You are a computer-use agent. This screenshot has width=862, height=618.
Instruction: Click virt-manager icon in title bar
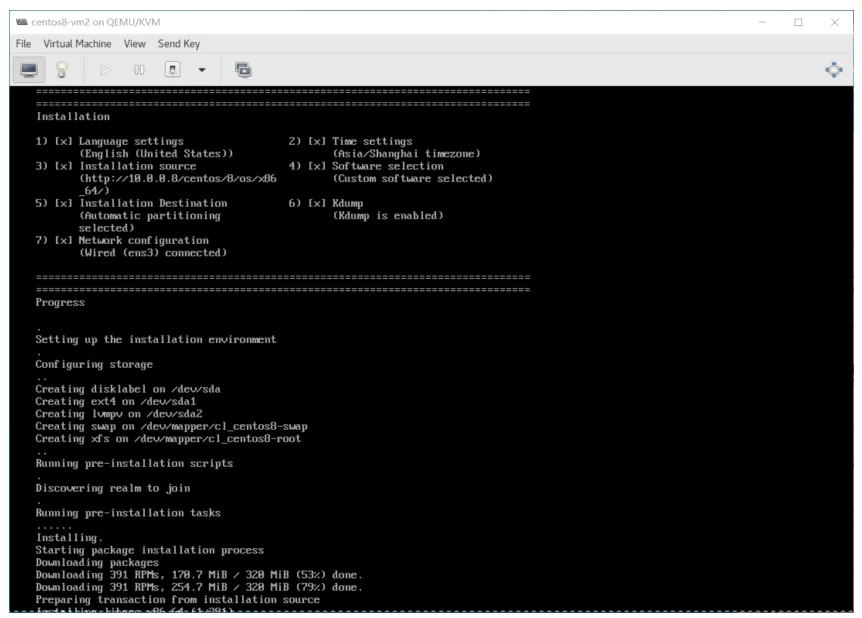pos(21,22)
